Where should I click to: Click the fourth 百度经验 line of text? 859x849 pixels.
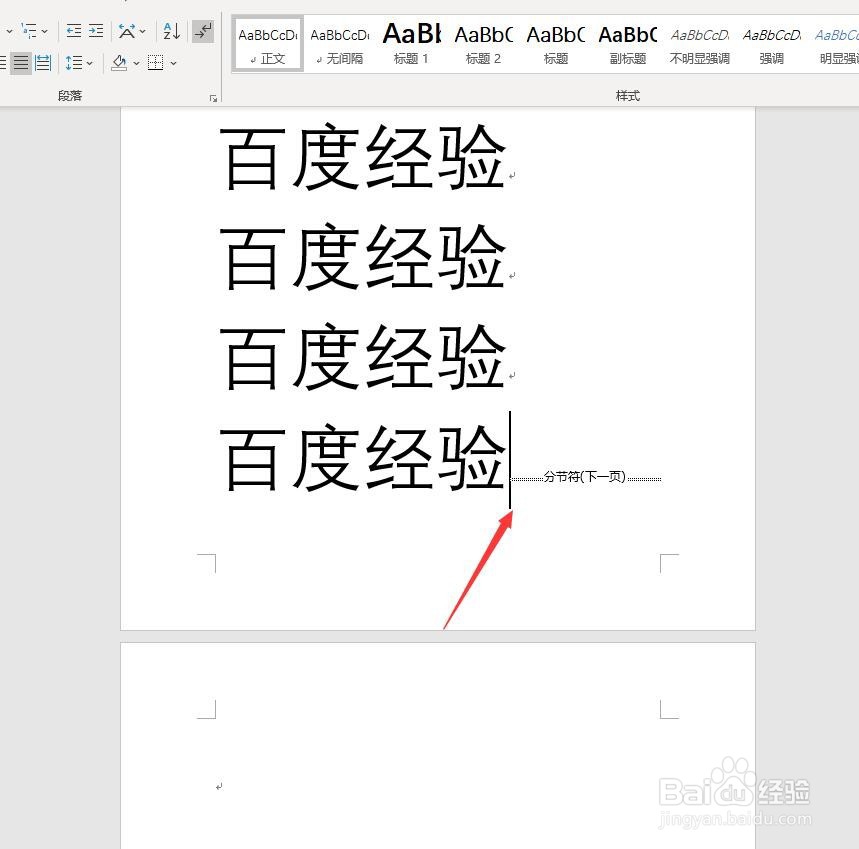(362, 458)
